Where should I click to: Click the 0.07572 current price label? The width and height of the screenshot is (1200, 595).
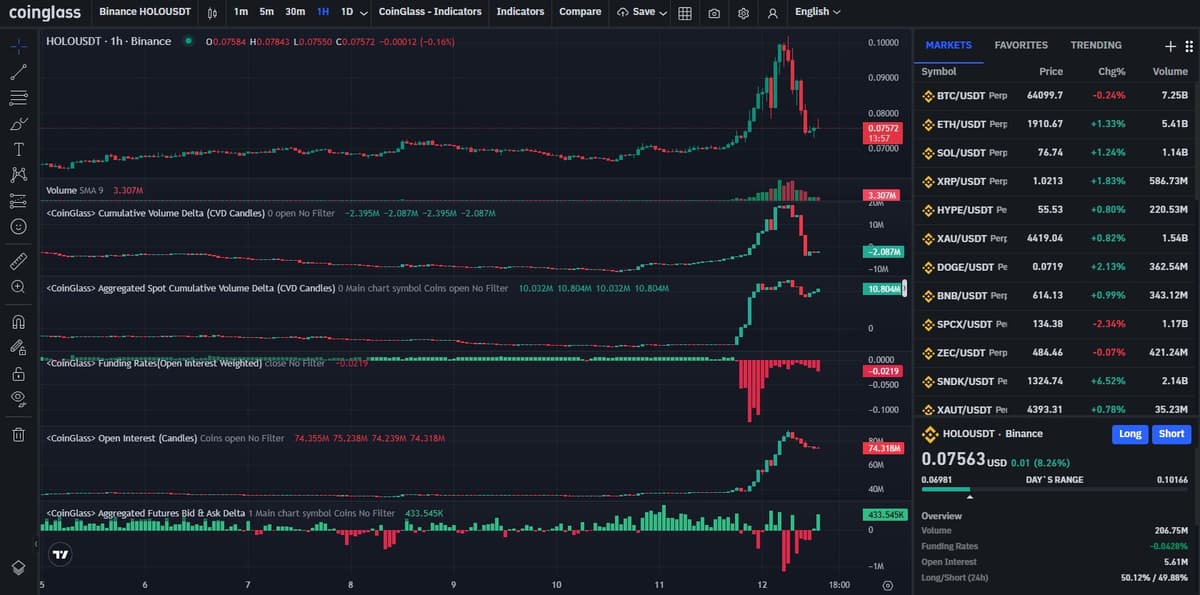(x=883, y=133)
